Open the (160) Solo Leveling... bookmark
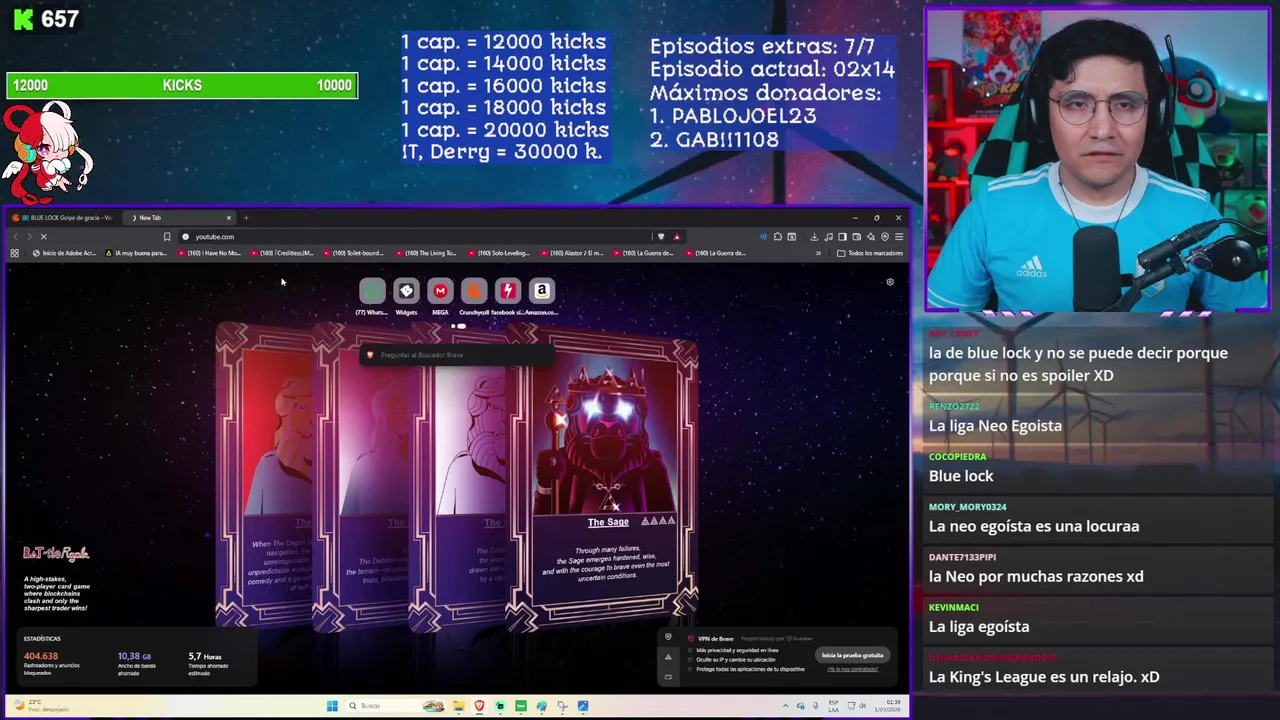This screenshot has width=1280, height=720. [x=497, y=253]
